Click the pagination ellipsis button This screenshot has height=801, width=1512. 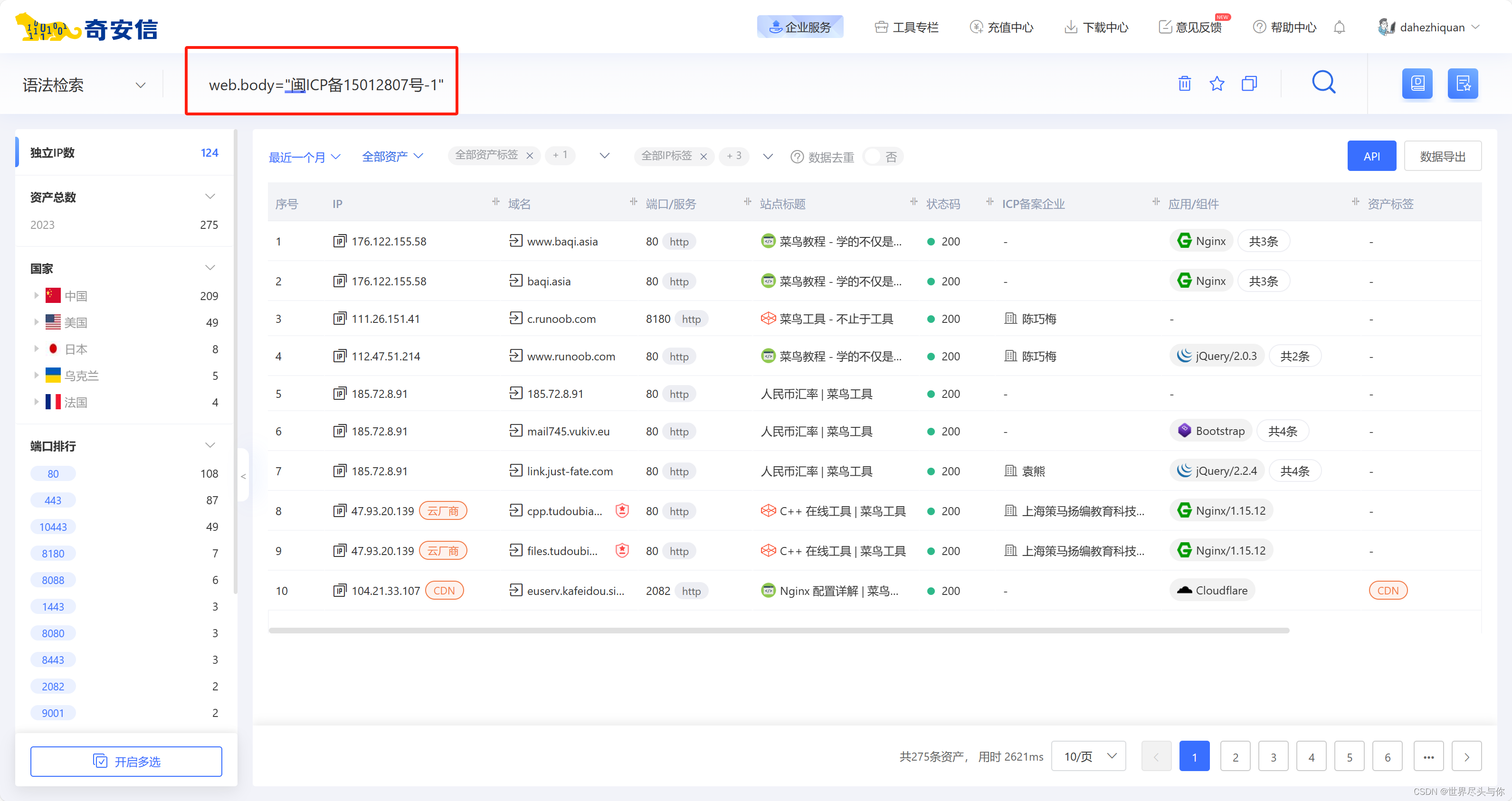click(x=1429, y=756)
